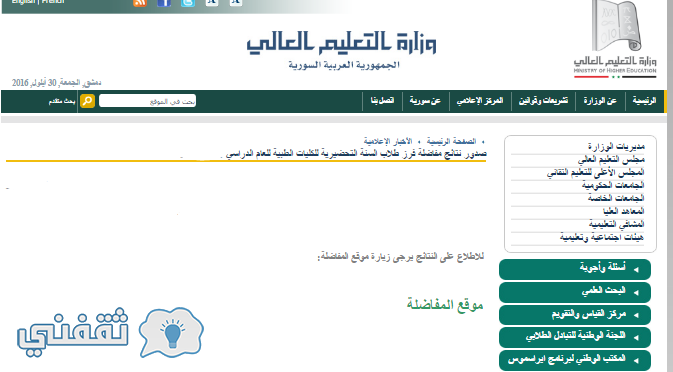Click the yellow magnifier search button
Screen dimensions: 673x372
(x=87, y=101)
